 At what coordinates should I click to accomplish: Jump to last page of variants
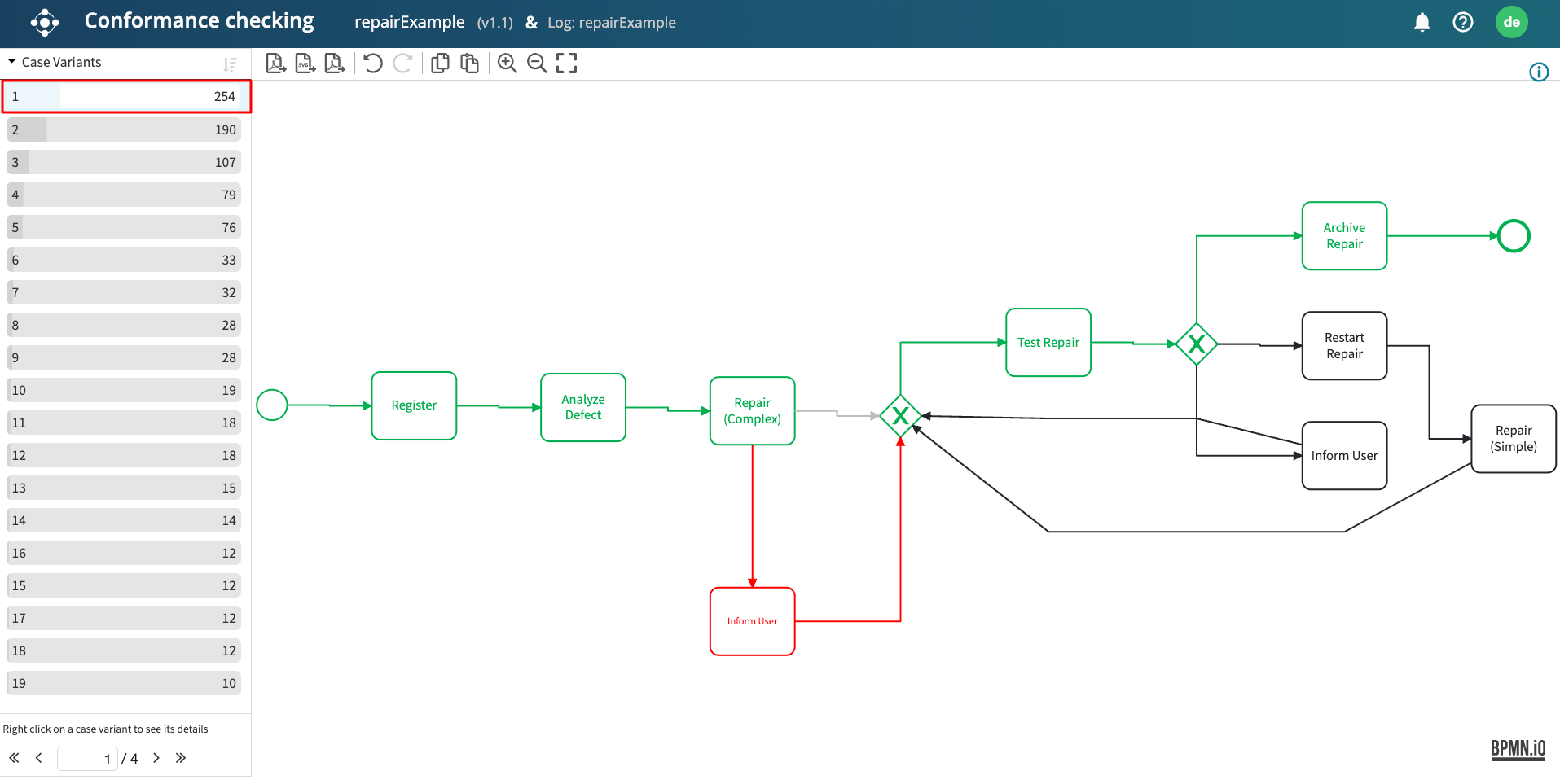pos(181,758)
